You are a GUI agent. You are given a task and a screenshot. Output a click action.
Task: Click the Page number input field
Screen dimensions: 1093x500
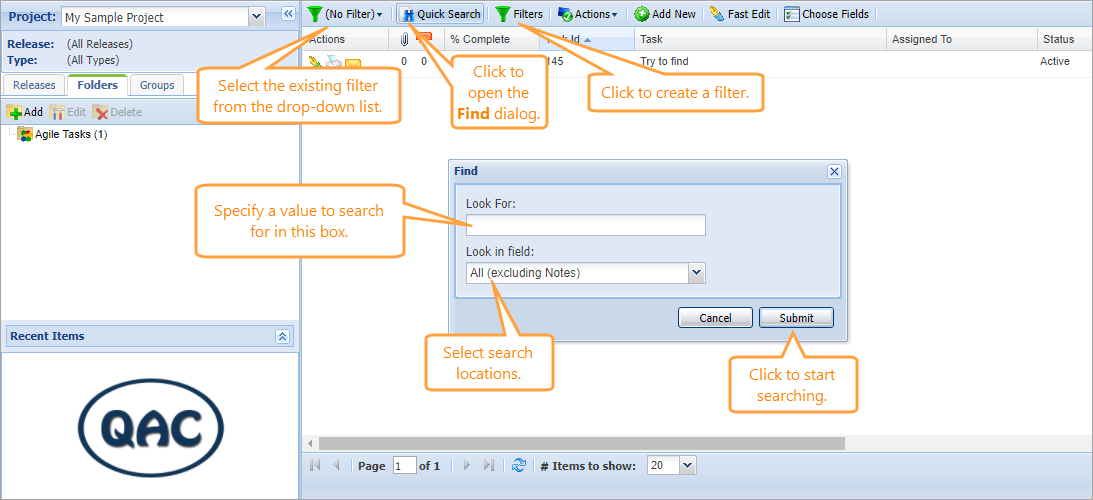(404, 465)
